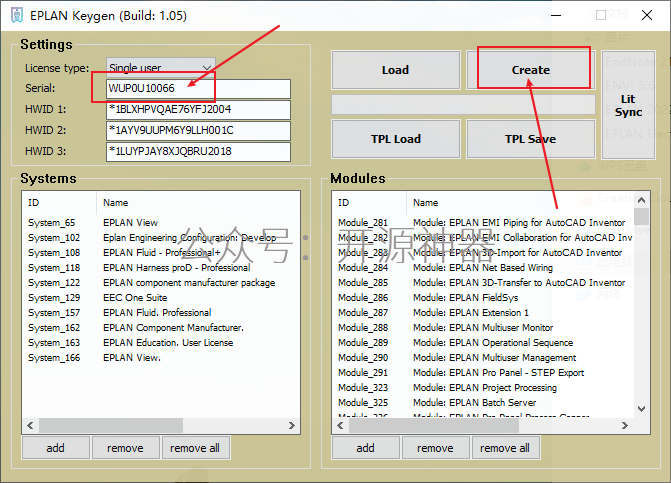Click the Modules list Name column header
Image resolution: width=671 pixels, height=483 pixels.
pos(520,203)
